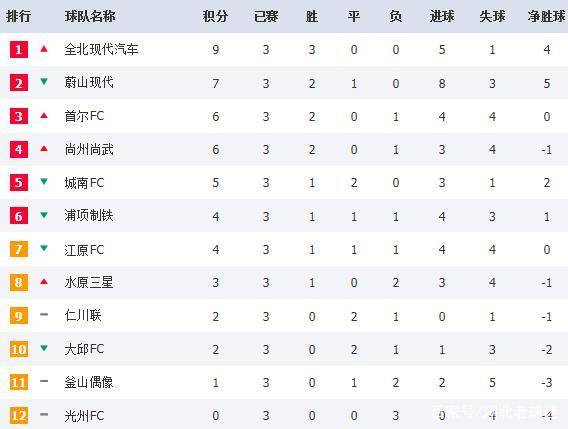Image resolution: width=568 pixels, height=429 pixels.
Task: Click the red rank 2 badge
Action: pos(19,83)
